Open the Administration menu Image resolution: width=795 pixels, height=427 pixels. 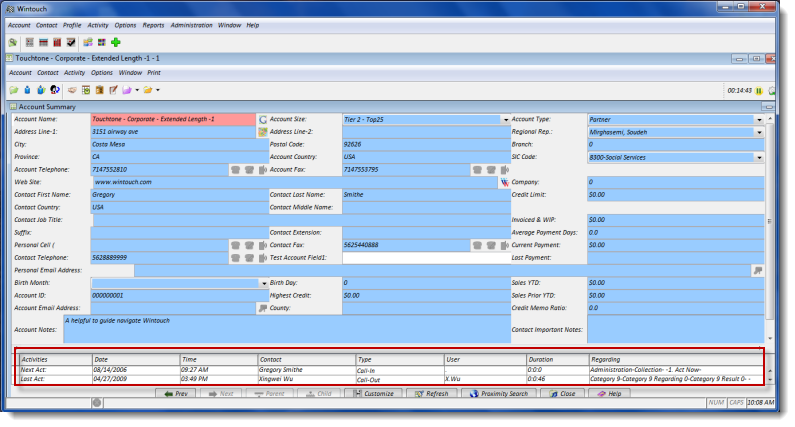pos(191,25)
